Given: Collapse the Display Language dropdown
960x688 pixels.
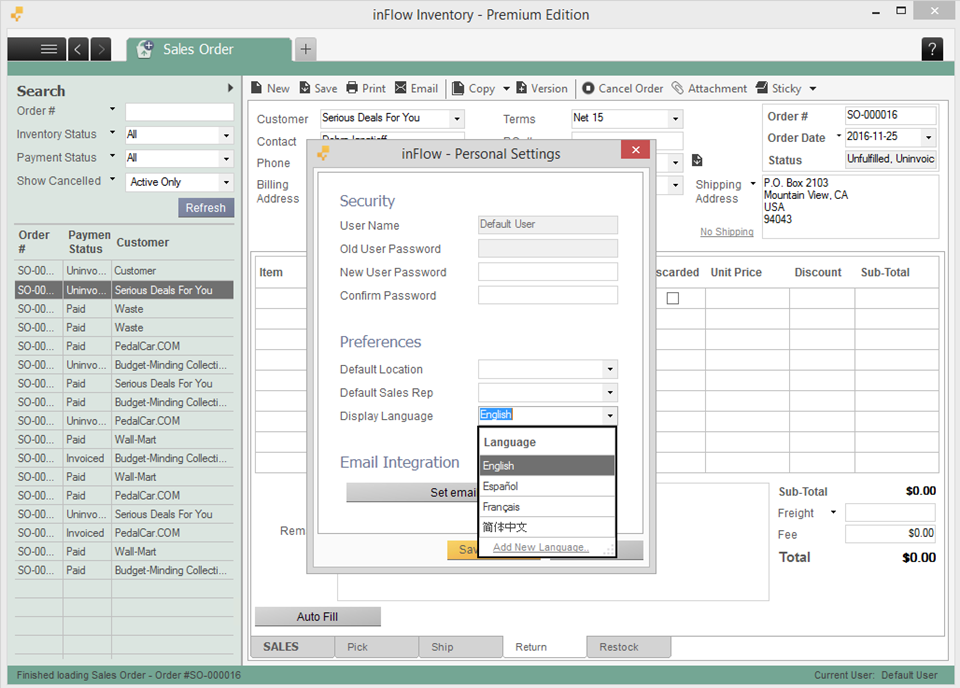Looking at the screenshot, I should point(610,416).
